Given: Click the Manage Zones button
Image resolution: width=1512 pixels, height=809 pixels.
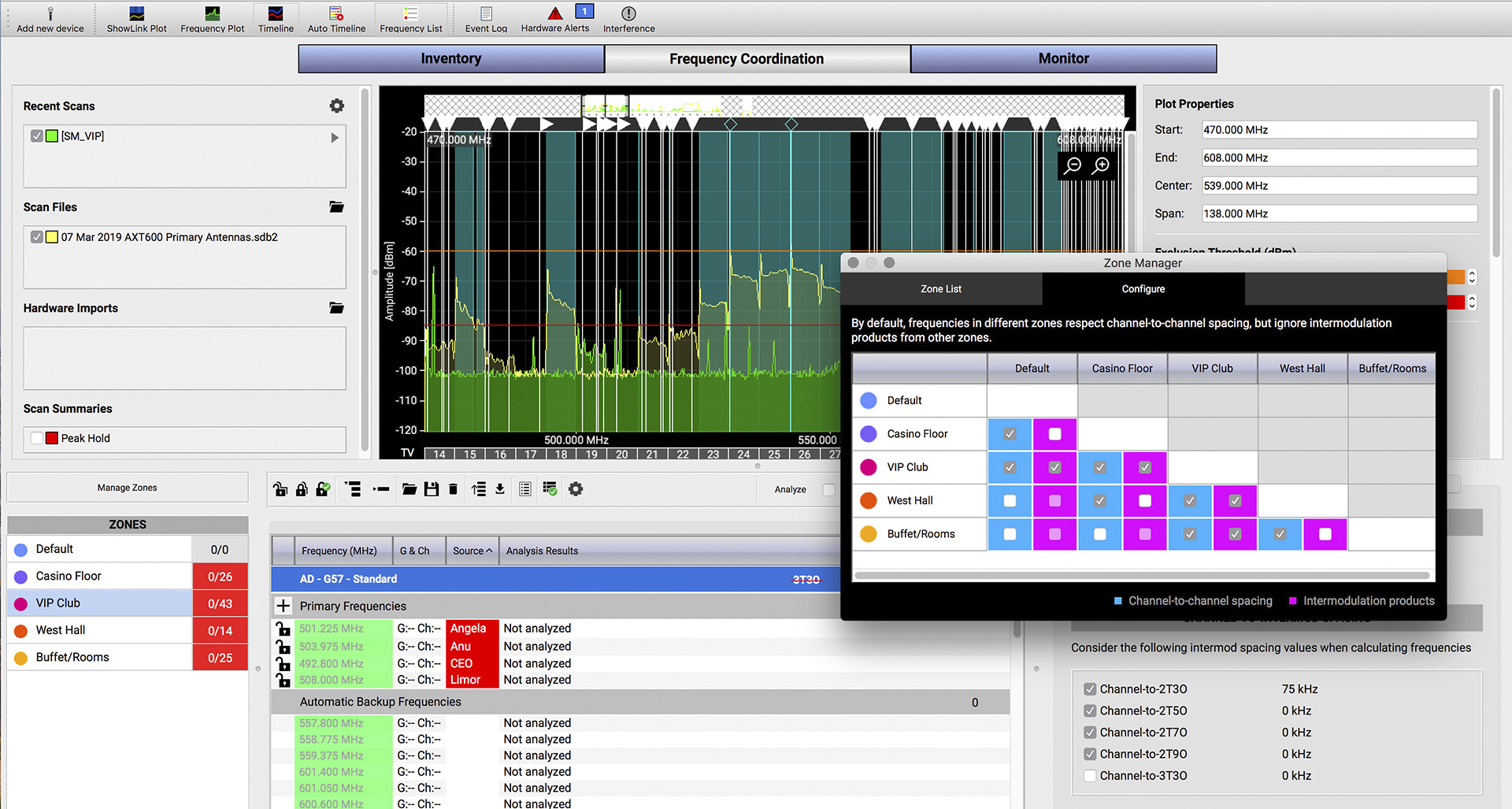Looking at the screenshot, I should (x=128, y=488).
